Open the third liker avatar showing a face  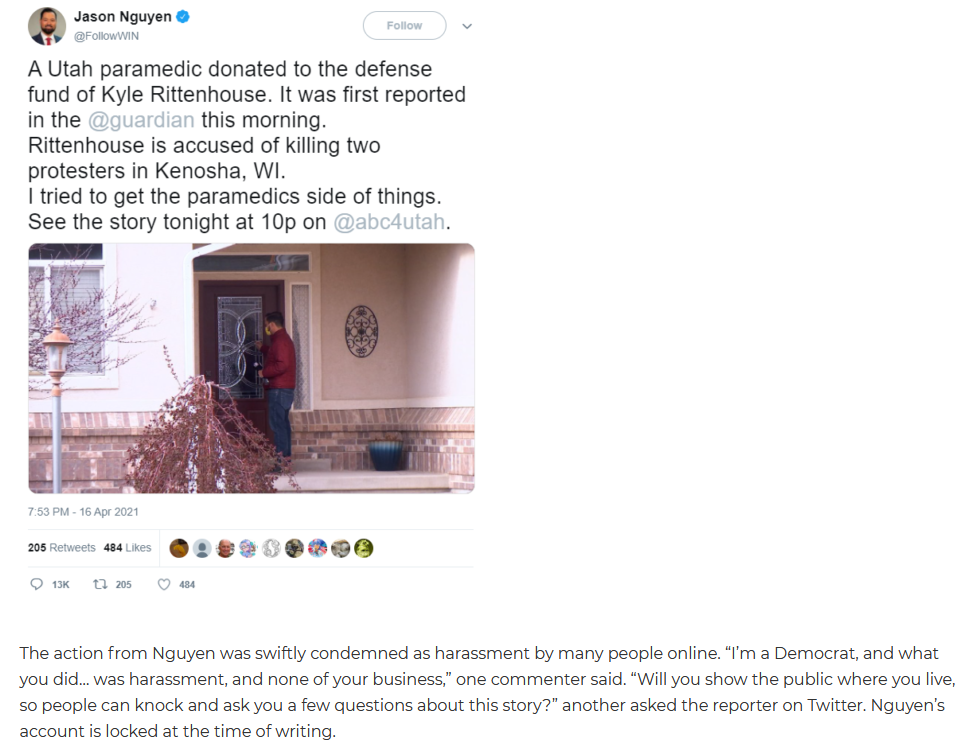pos(225,548)
